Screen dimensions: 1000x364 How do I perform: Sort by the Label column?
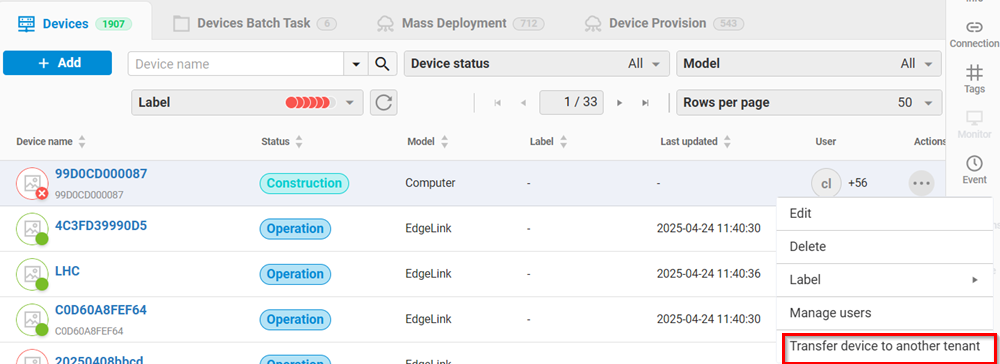tap(563, 142)
